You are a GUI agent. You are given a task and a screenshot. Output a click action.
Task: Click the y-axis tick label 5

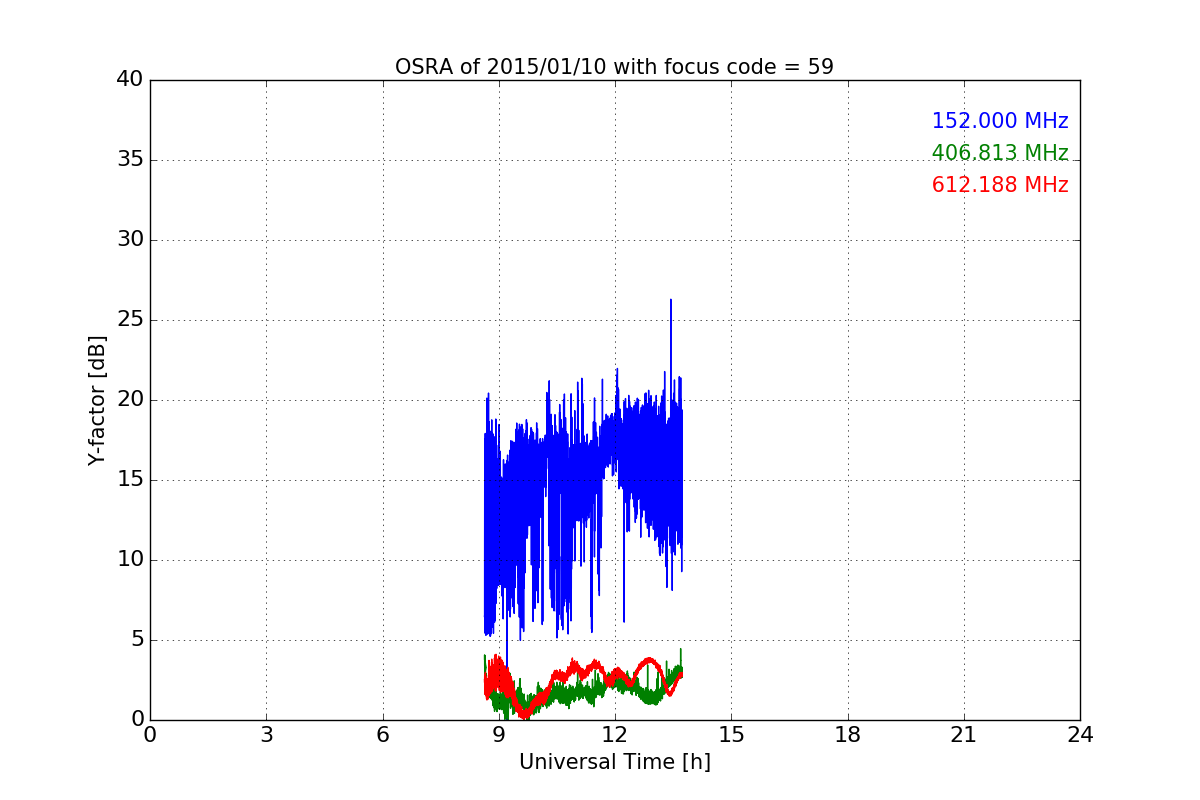137,640
